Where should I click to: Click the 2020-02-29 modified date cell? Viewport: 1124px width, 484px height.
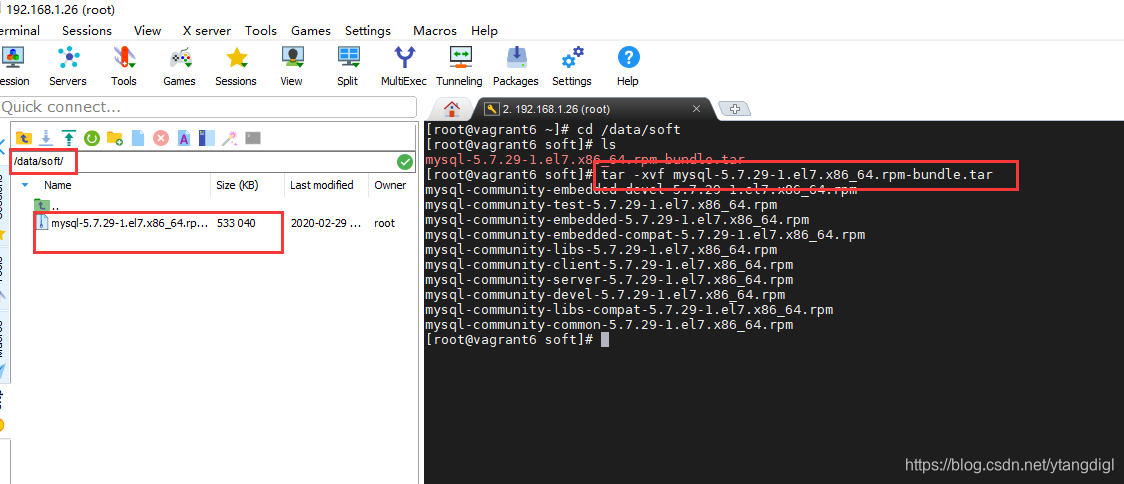pyautogui.click(x=323, y=223)
